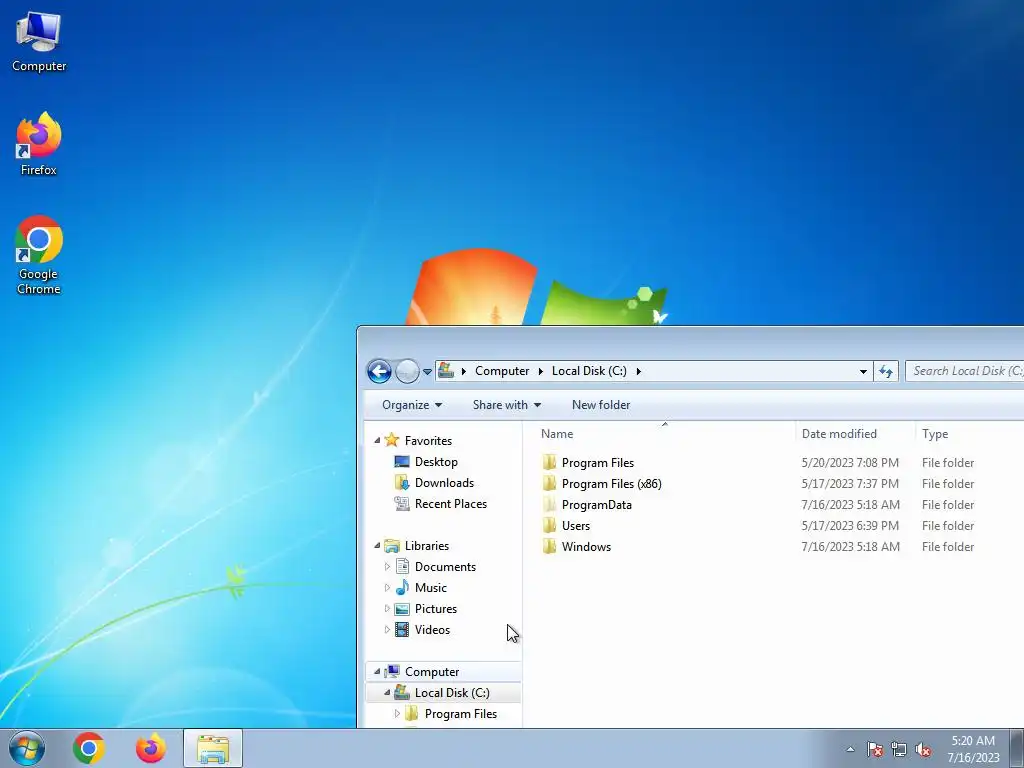
Task: Show hidden tray icons arrow
Action: [850, 749]
